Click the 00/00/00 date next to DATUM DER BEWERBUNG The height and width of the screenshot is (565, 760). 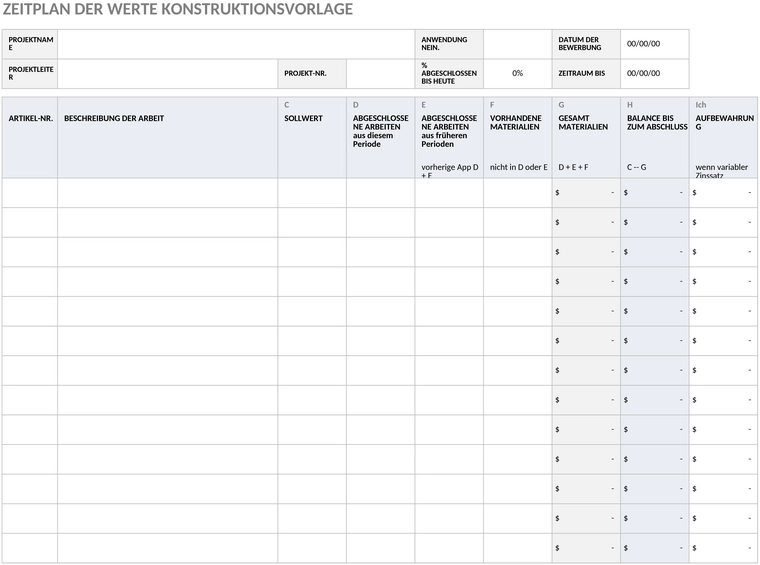tap(643, 44)
